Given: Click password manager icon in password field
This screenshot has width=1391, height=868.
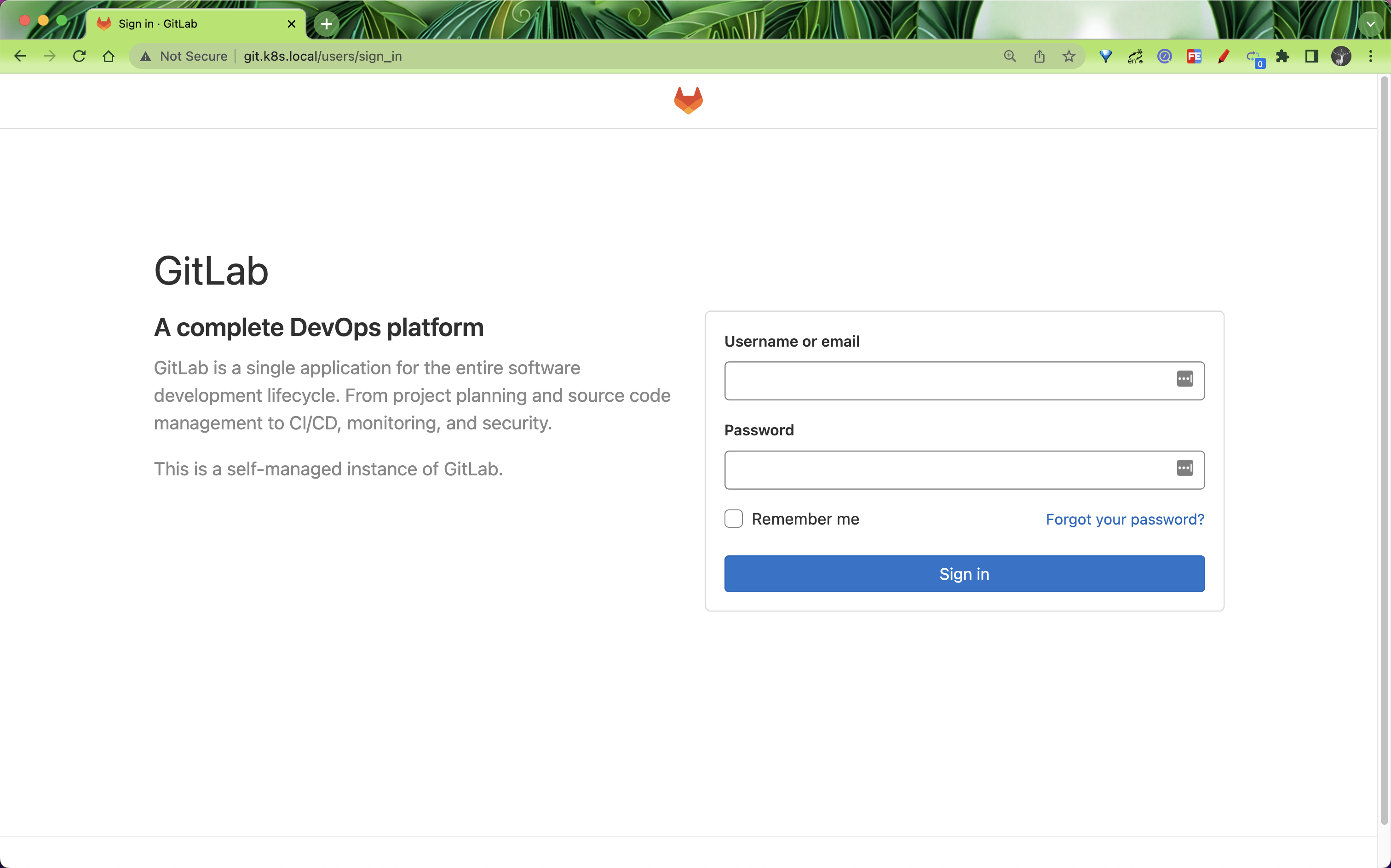Looking at the screenshot, I should (x=1184, y=468).
